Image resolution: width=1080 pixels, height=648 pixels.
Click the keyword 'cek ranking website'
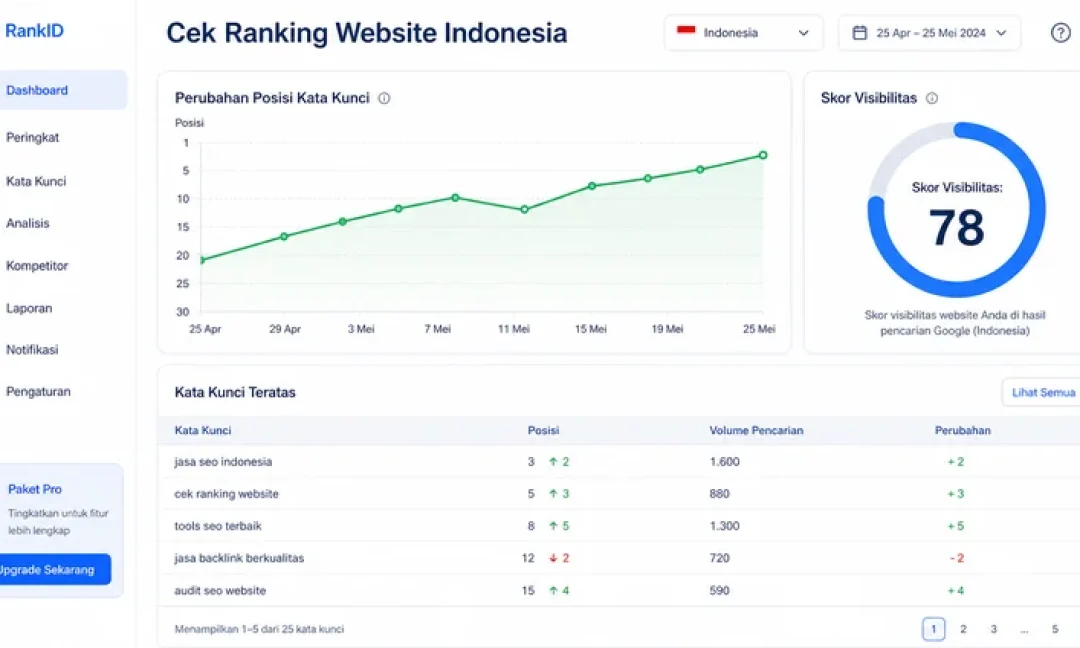click(227, 494)
